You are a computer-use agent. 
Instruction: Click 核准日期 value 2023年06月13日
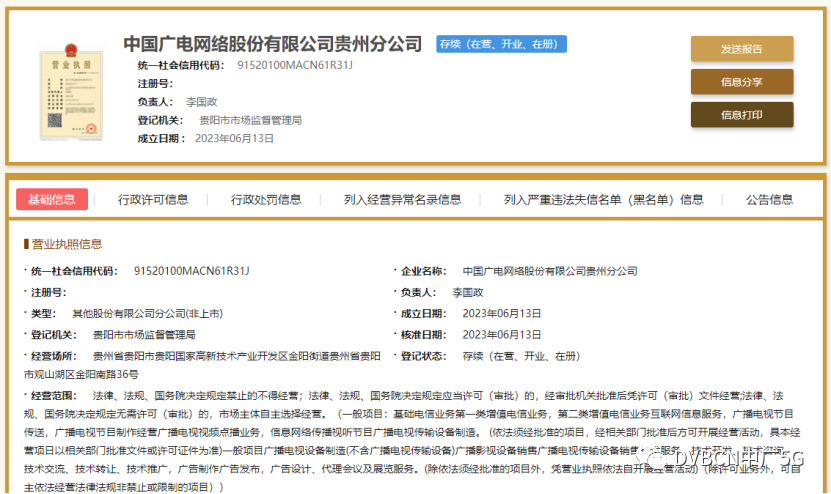501,334
